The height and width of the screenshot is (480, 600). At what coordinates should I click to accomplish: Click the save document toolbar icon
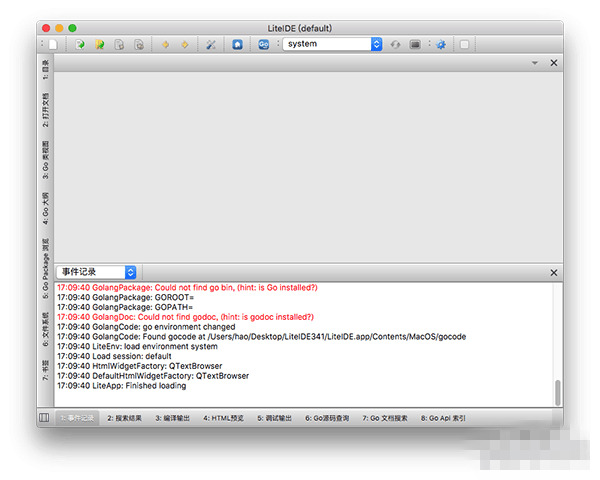(119, 45)
